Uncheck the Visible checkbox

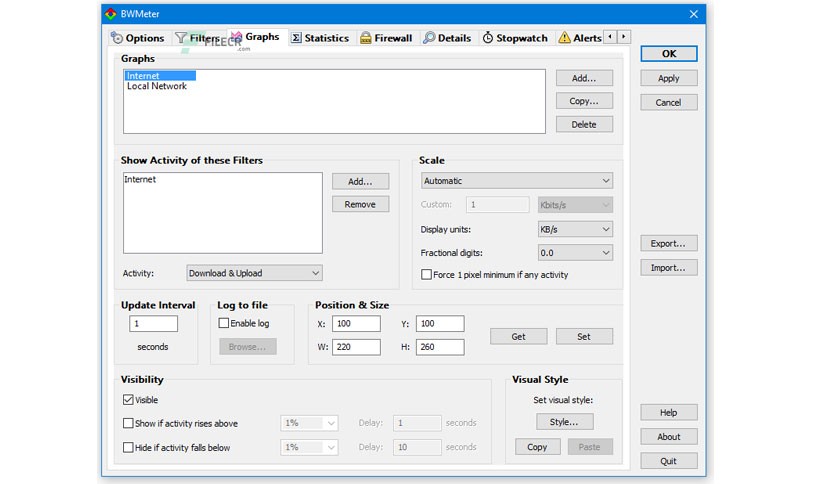(x=128, y=400)
